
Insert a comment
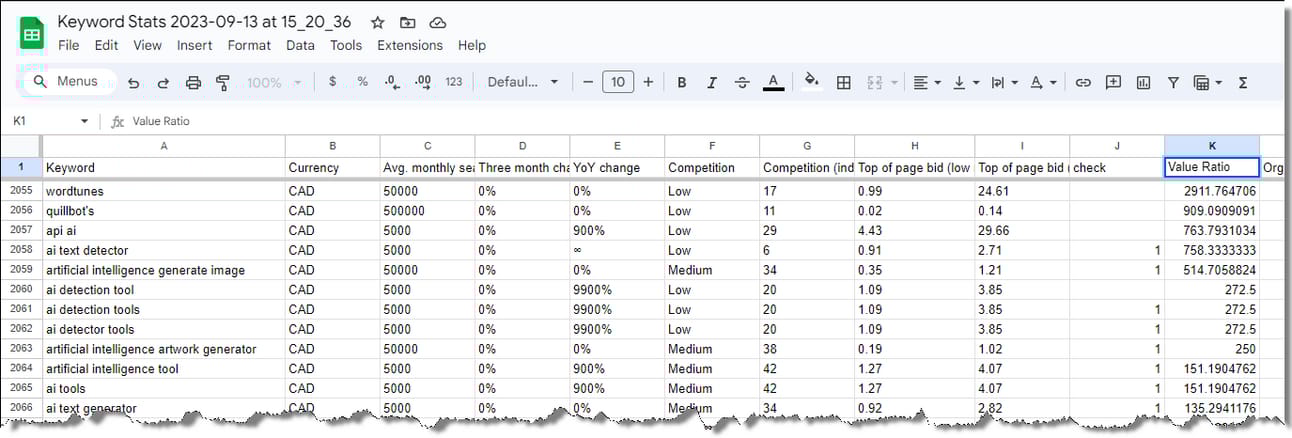pyautogui.click(x=1113, y=82)
